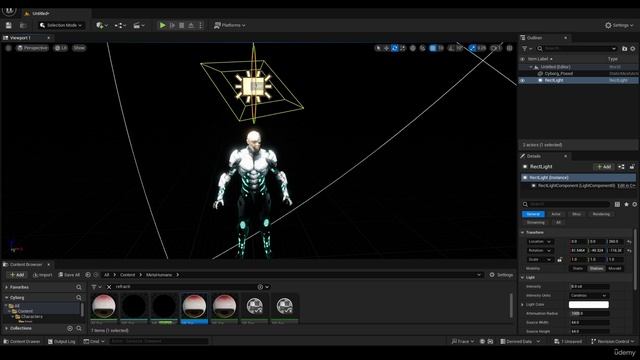Select RectLightComponent in the component list
The image size is (640, 360).
(576, 186)
